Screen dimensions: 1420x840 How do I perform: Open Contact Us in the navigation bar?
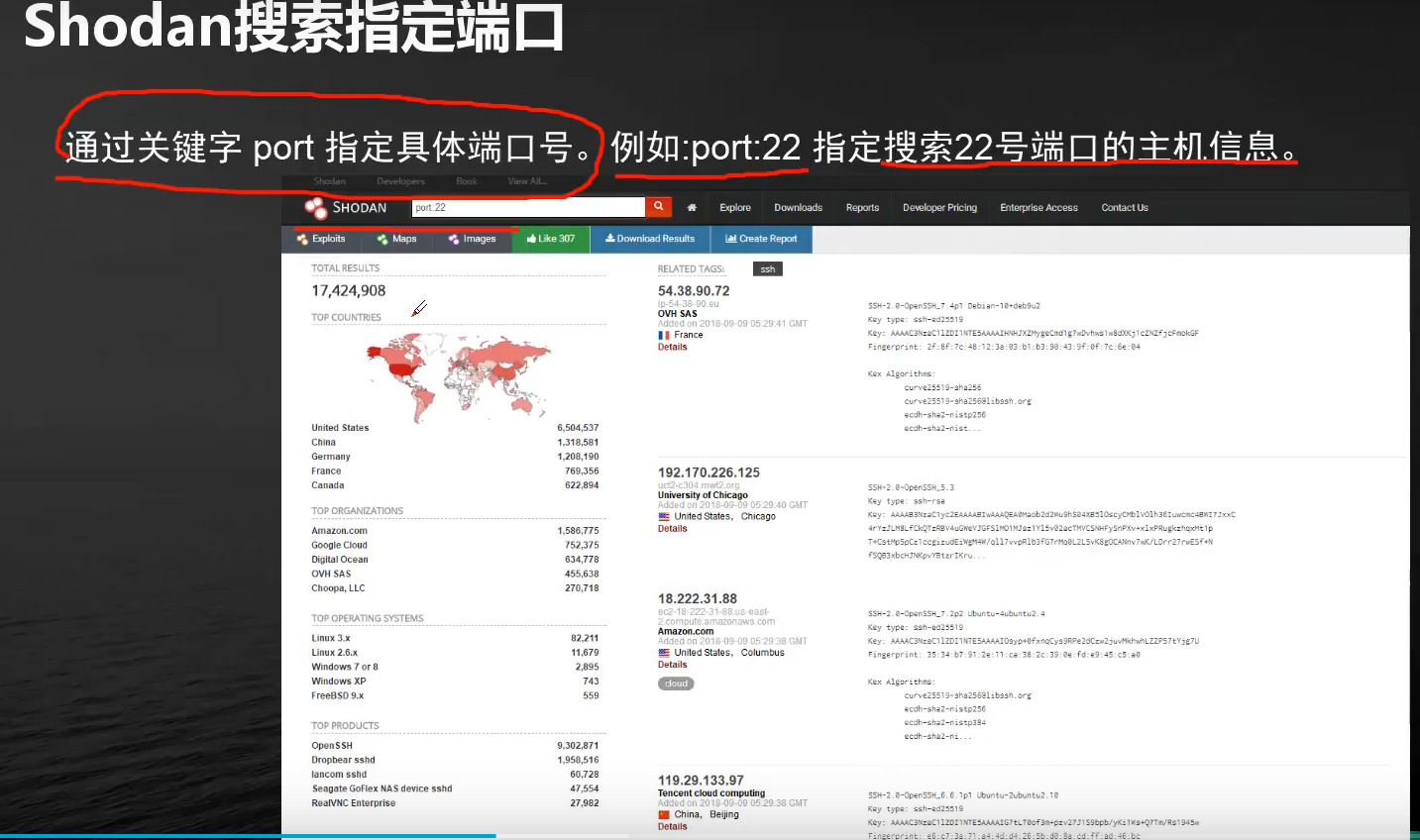[1125, 208]
